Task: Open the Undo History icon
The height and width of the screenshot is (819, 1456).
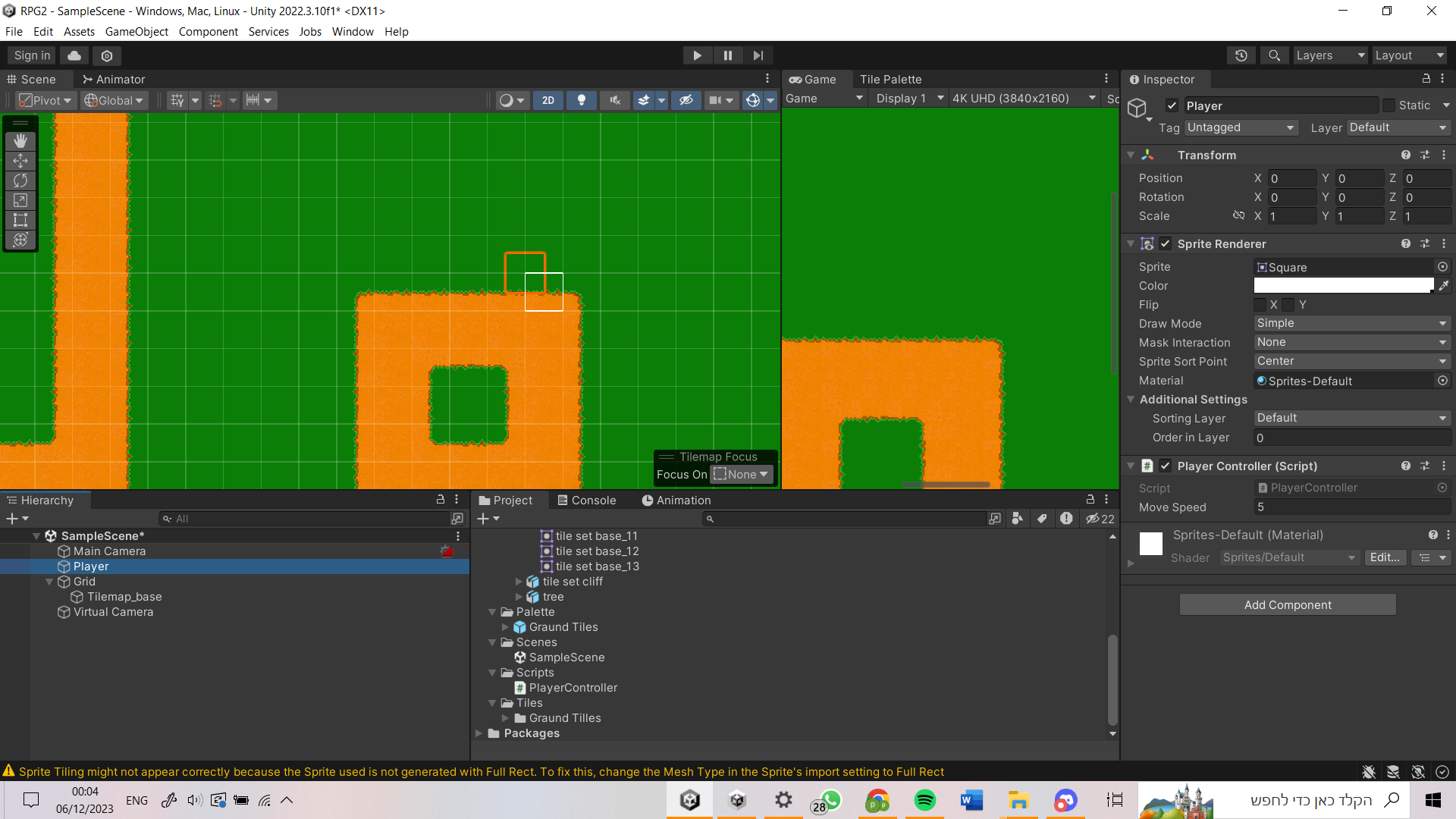Action: pyautogui.click(x=1241, y=55)
